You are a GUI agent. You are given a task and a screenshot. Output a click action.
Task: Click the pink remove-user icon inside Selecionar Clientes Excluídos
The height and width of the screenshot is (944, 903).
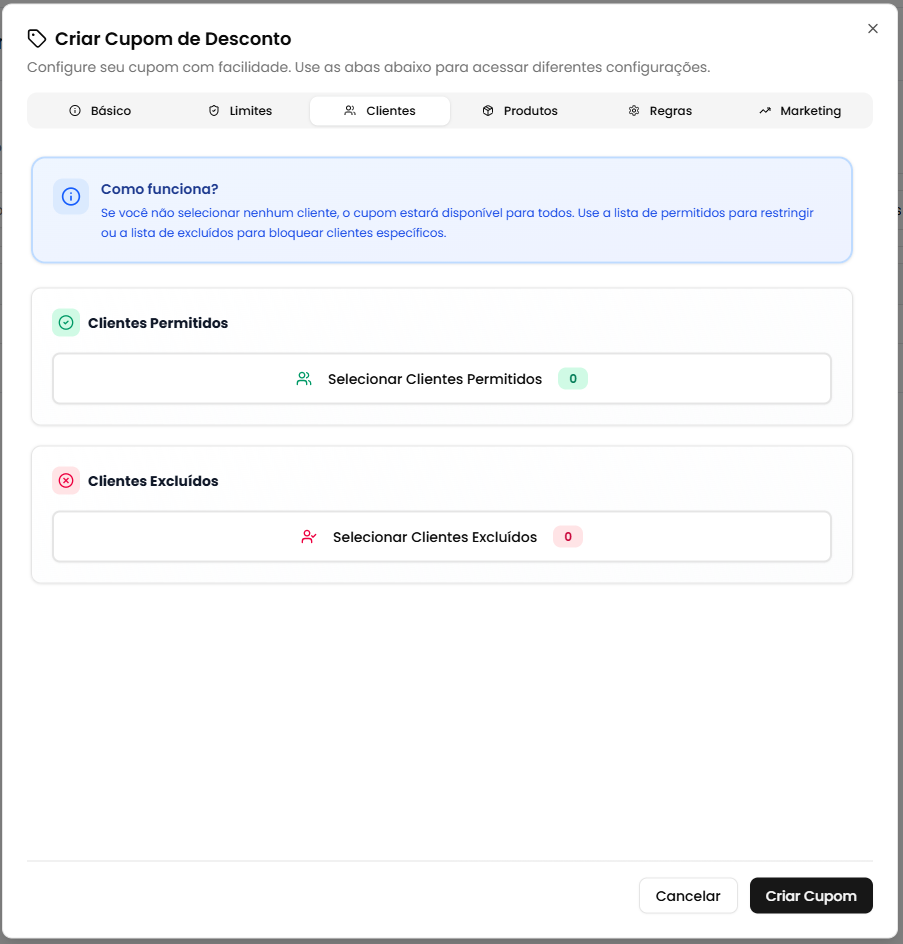[310, 537]
